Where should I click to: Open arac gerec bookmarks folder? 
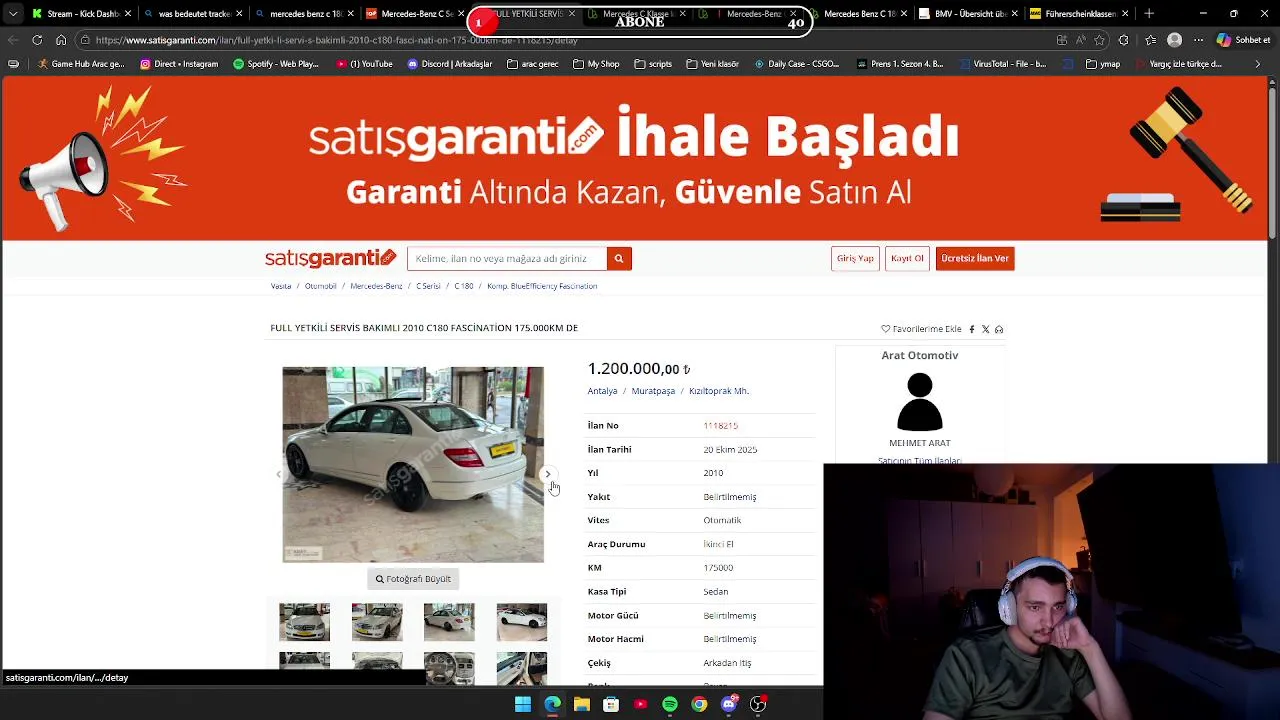pos(533,64)
